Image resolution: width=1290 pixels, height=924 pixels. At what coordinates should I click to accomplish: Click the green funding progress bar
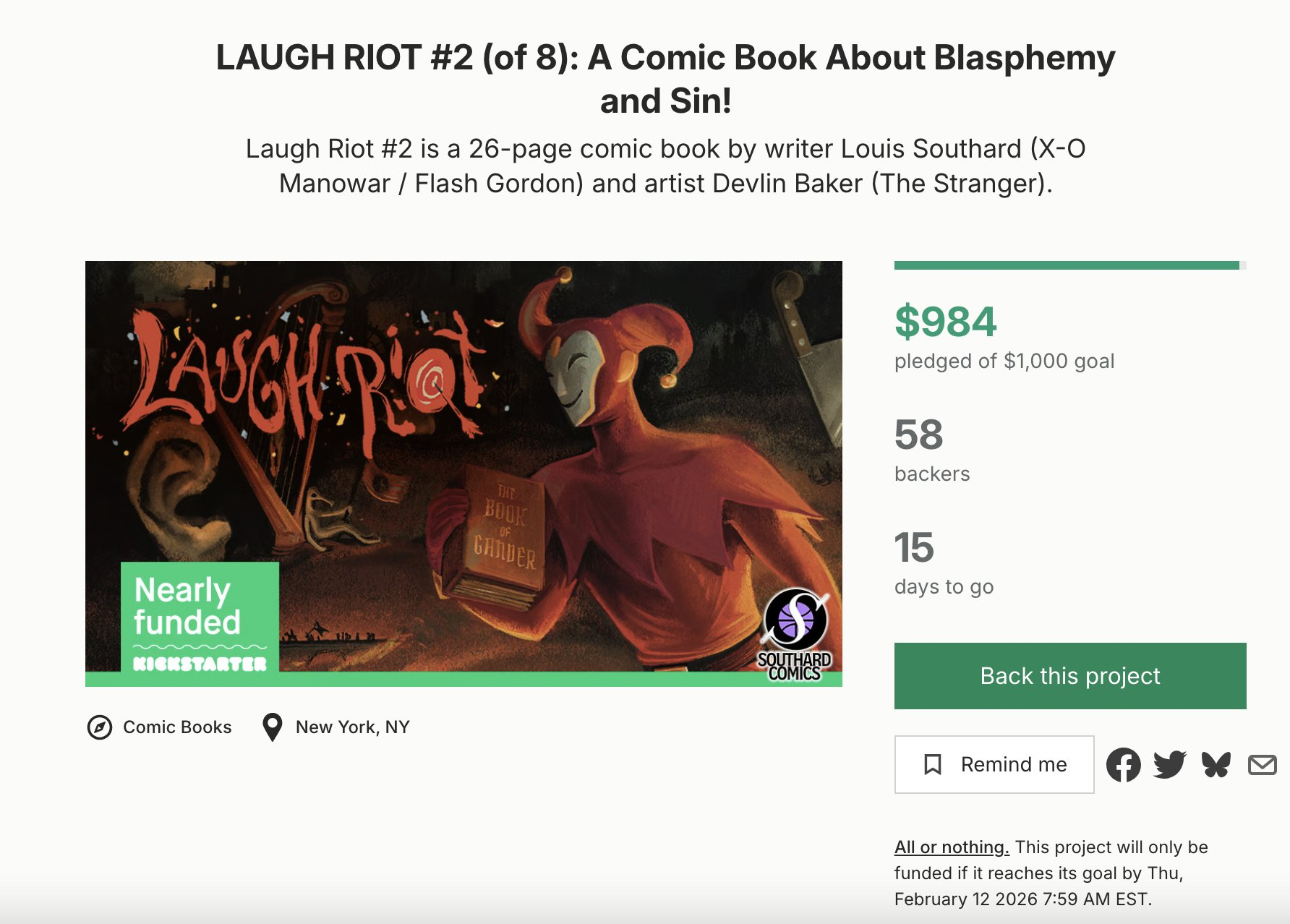click(x=1067, y=265)
